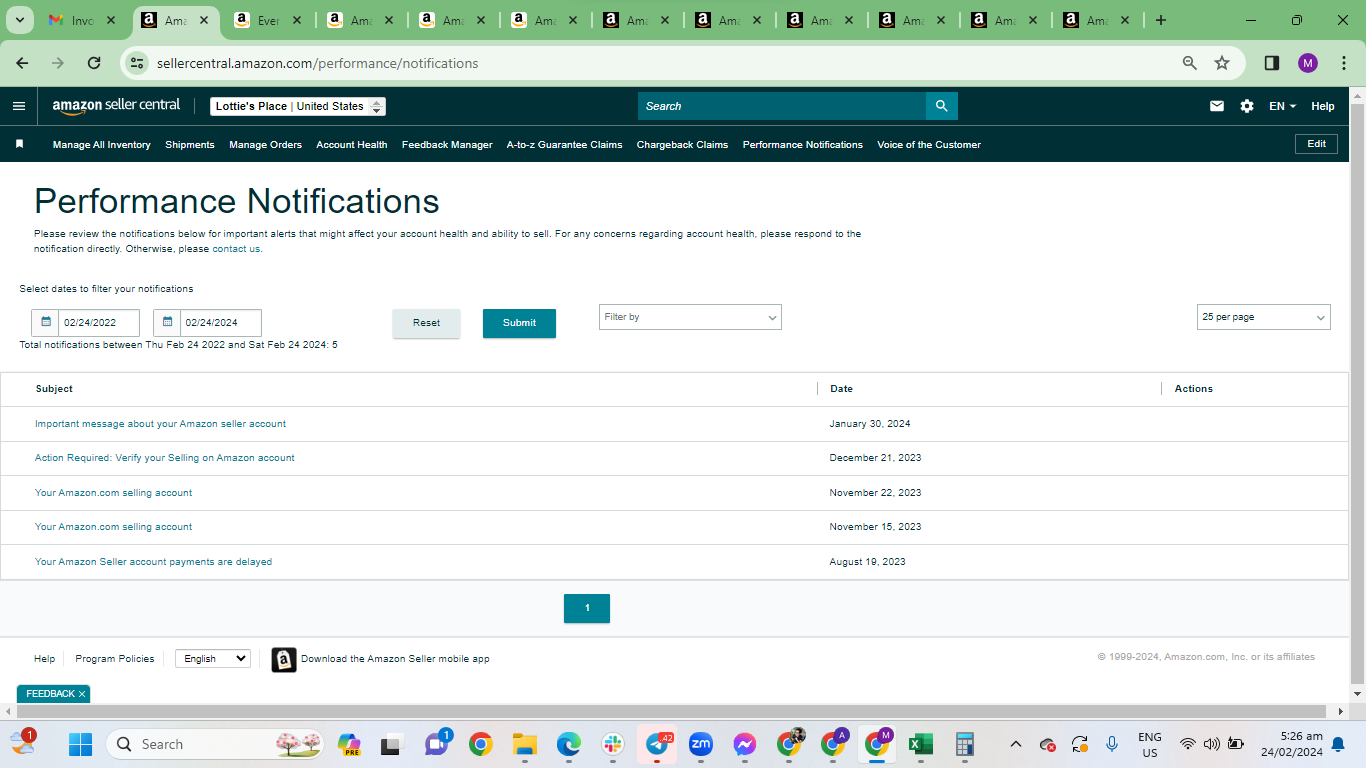Image resolution: width=1366 pixels, height=768 pixels.
Task: Open Chrome side panel
Action: (1272, 63)
